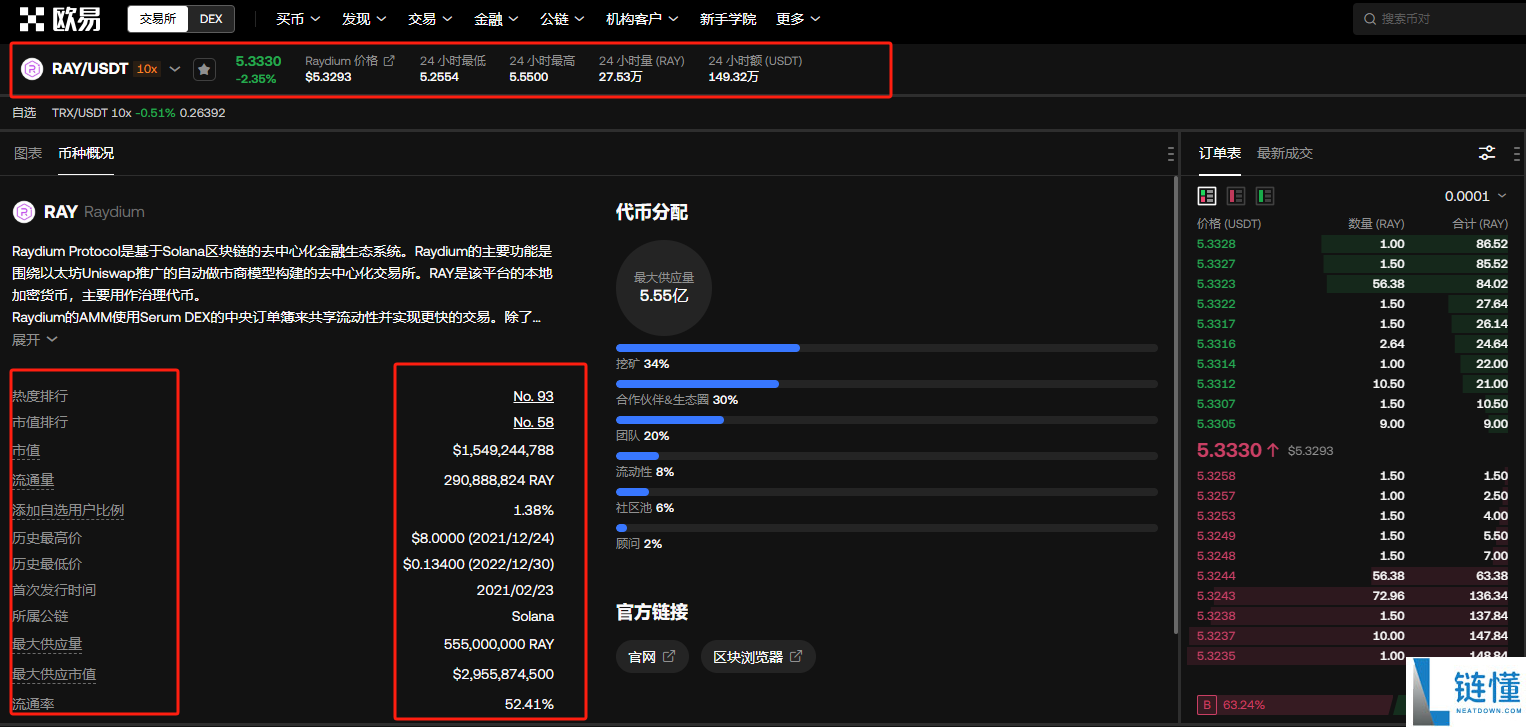
Task: Open the 区块浏览器 link
Action: [758, 657]
